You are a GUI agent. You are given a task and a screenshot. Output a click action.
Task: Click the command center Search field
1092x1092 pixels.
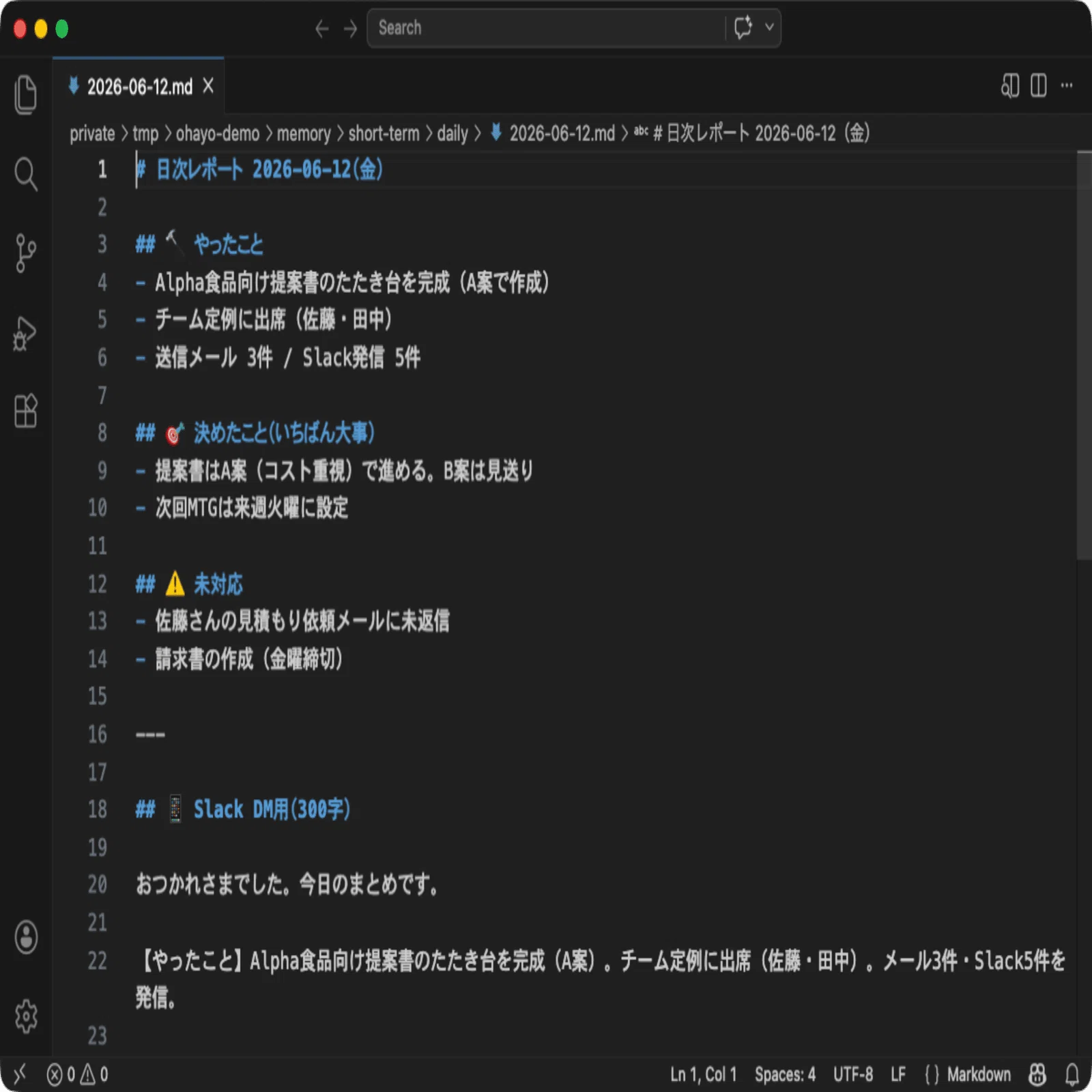(546, 28)
